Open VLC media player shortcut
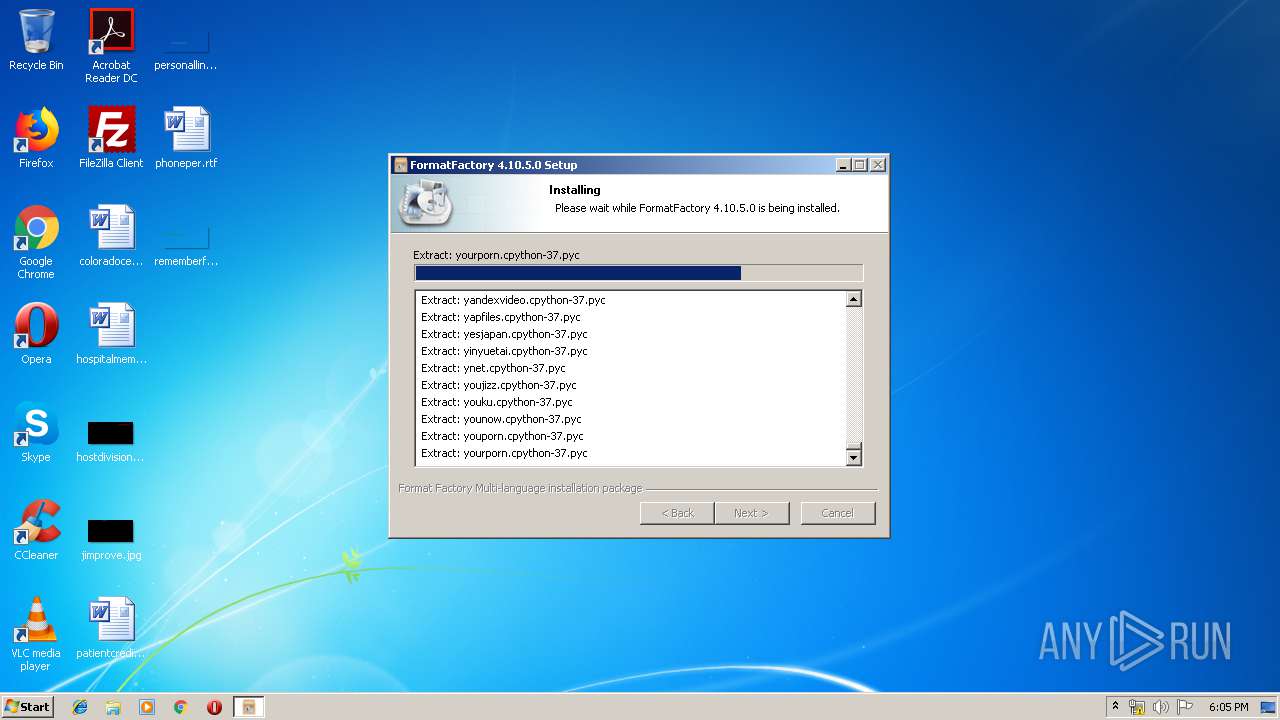 36,635
